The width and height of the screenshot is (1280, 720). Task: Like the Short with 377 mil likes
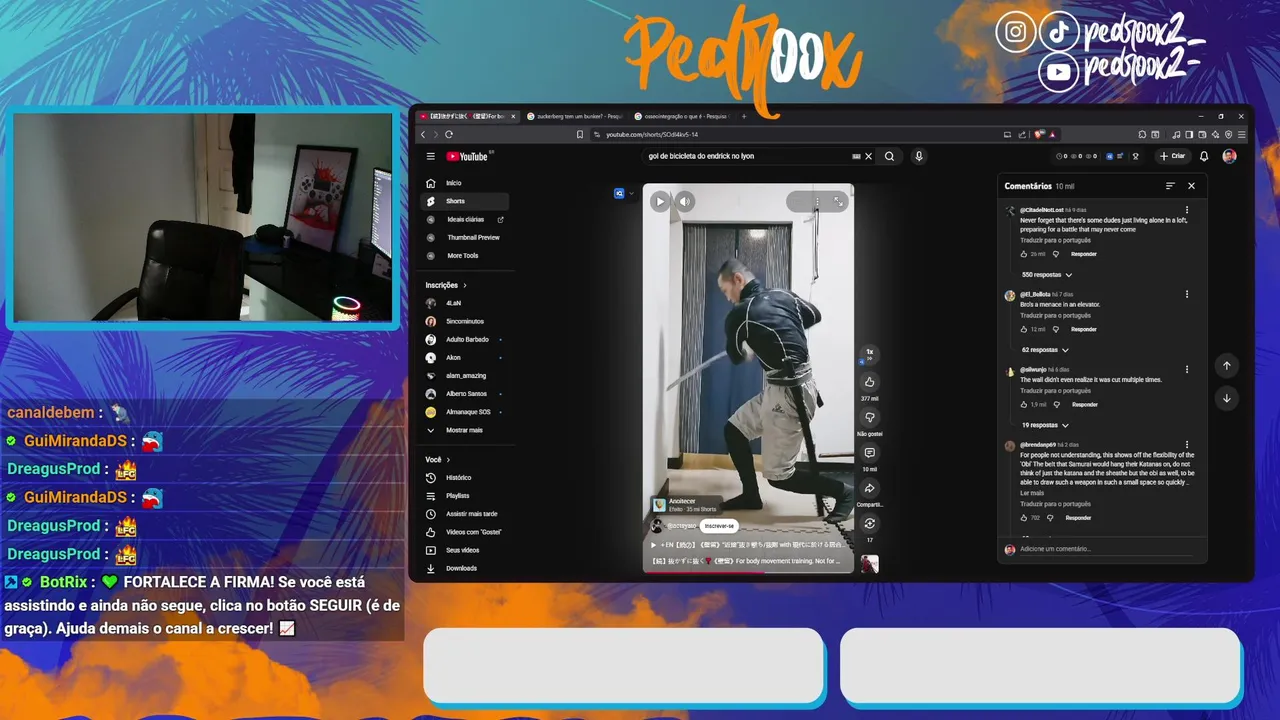[869, 382]
